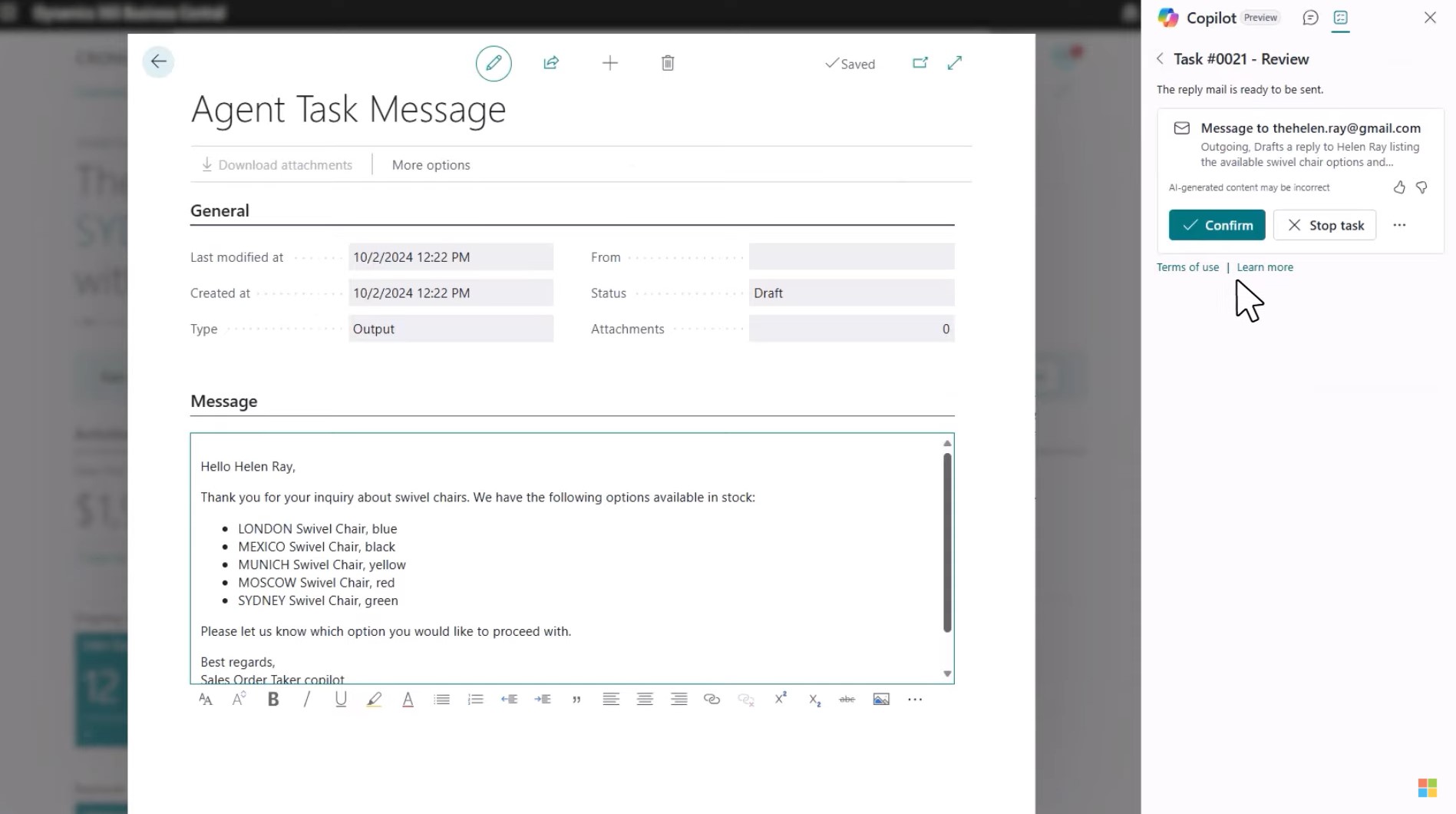Open the share icon

coord(551,63)
